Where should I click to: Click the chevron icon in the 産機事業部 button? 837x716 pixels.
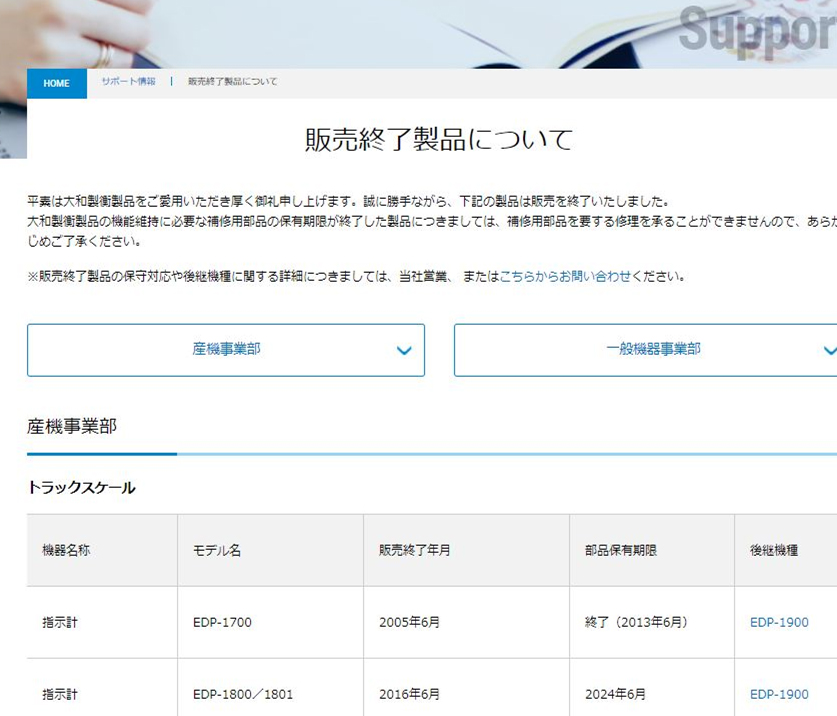click(404, 351)
